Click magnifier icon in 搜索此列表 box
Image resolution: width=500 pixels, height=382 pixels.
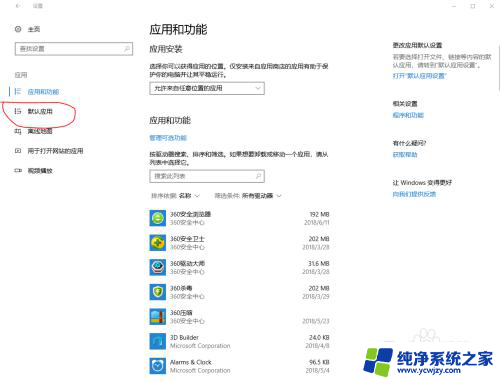(x=258, y=176)
